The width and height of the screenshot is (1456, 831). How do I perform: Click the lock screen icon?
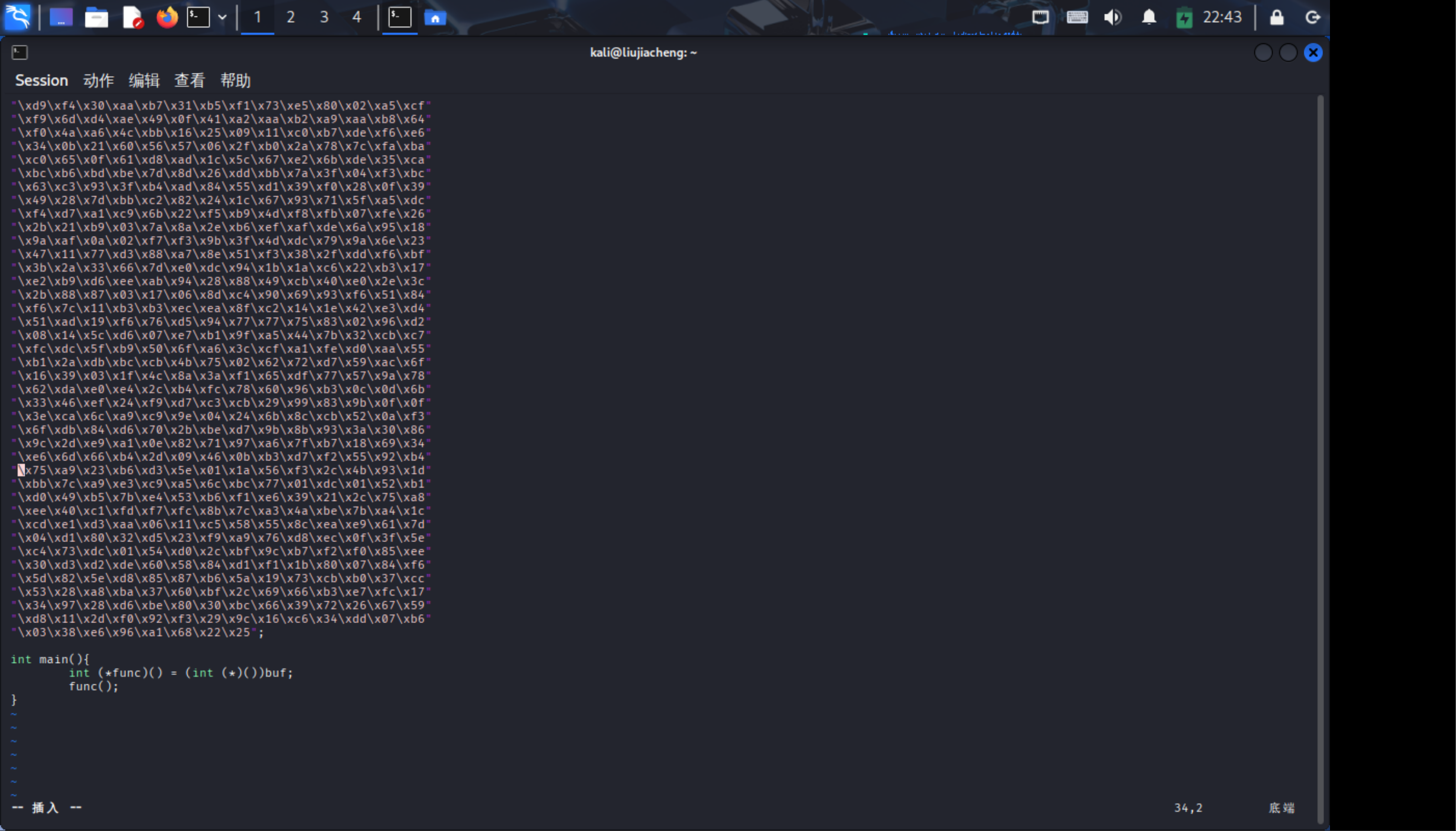coord(1277,17)
